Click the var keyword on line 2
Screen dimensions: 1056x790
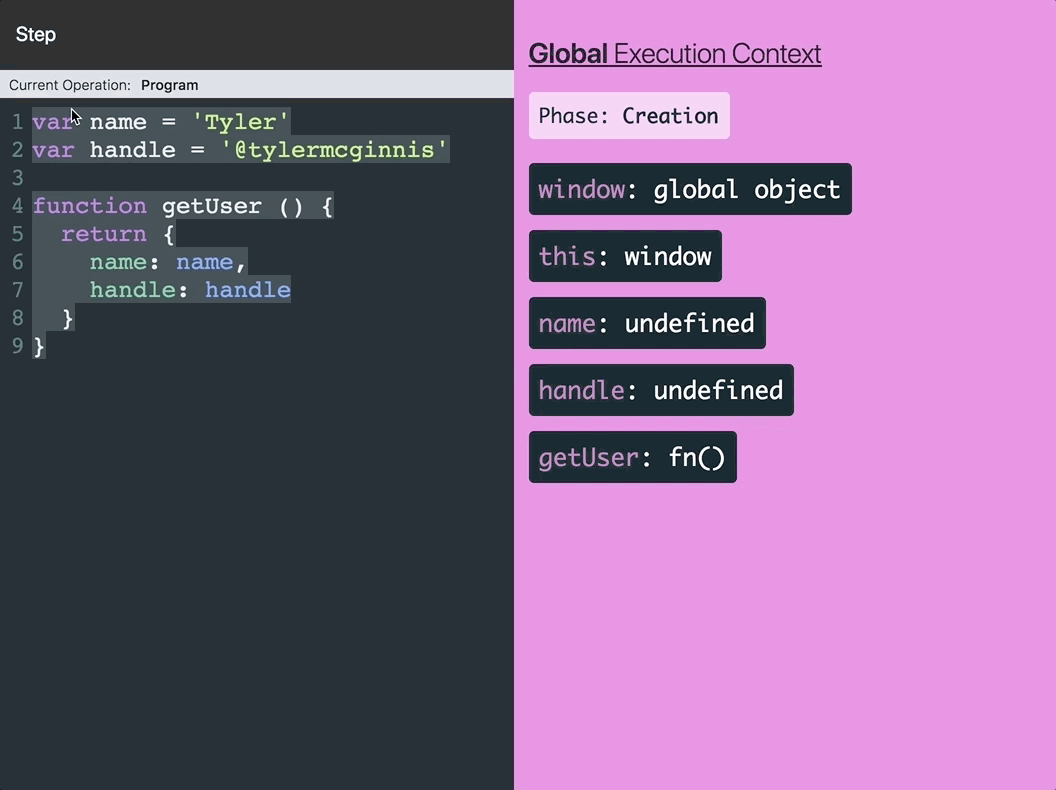click(53, 150)
